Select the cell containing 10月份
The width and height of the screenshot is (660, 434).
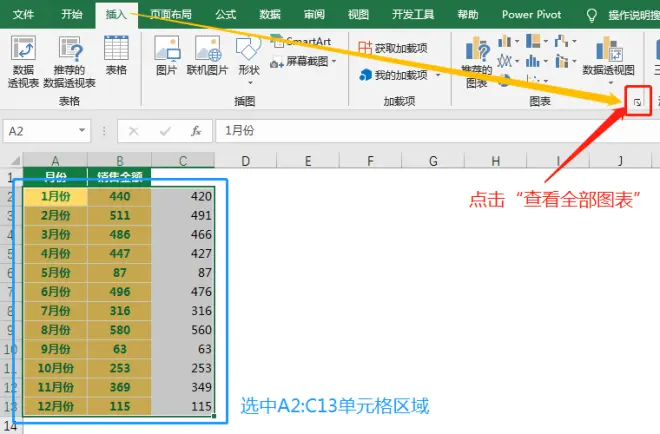click(x=56, y=368)
